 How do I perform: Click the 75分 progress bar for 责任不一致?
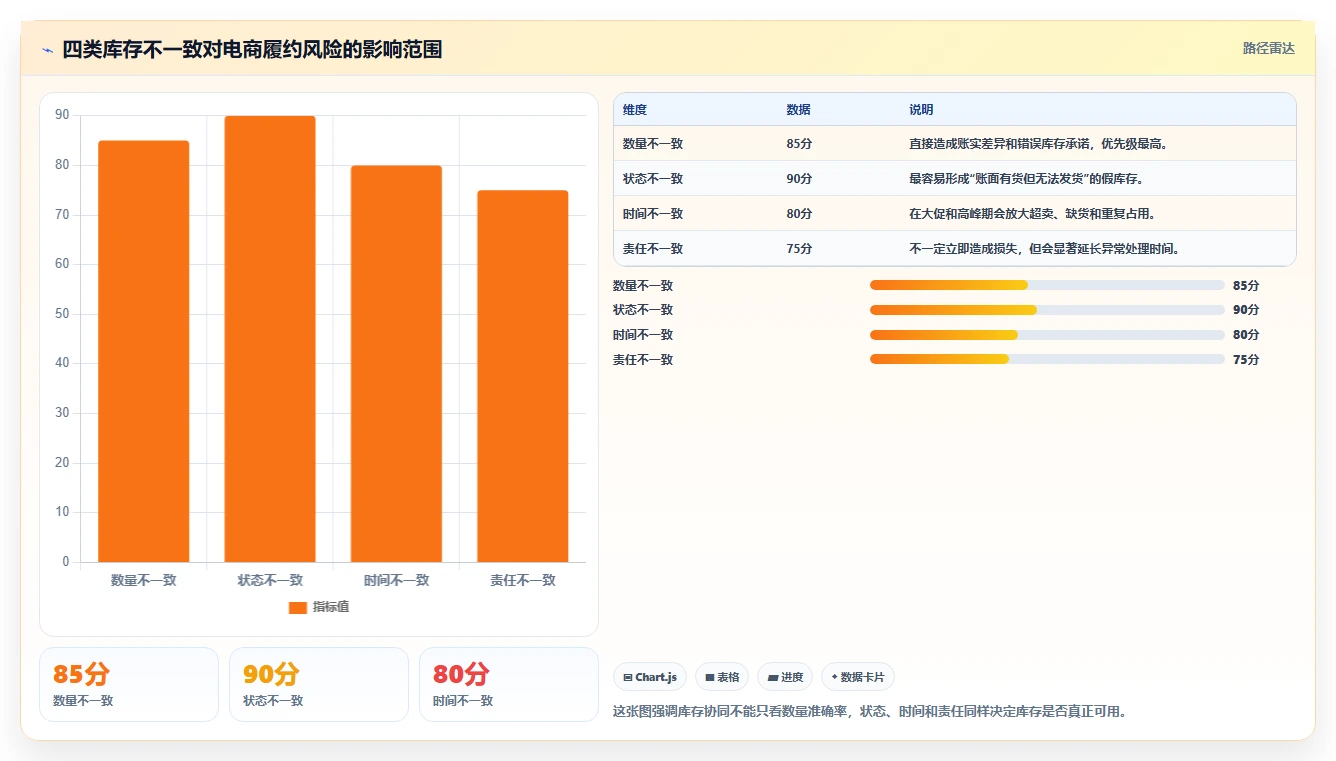point(1047,359)
